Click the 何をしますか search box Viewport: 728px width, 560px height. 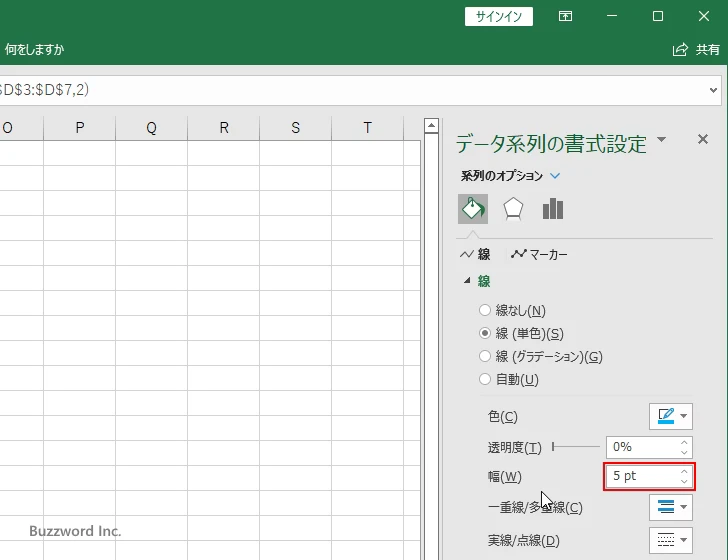coord(34,49)
